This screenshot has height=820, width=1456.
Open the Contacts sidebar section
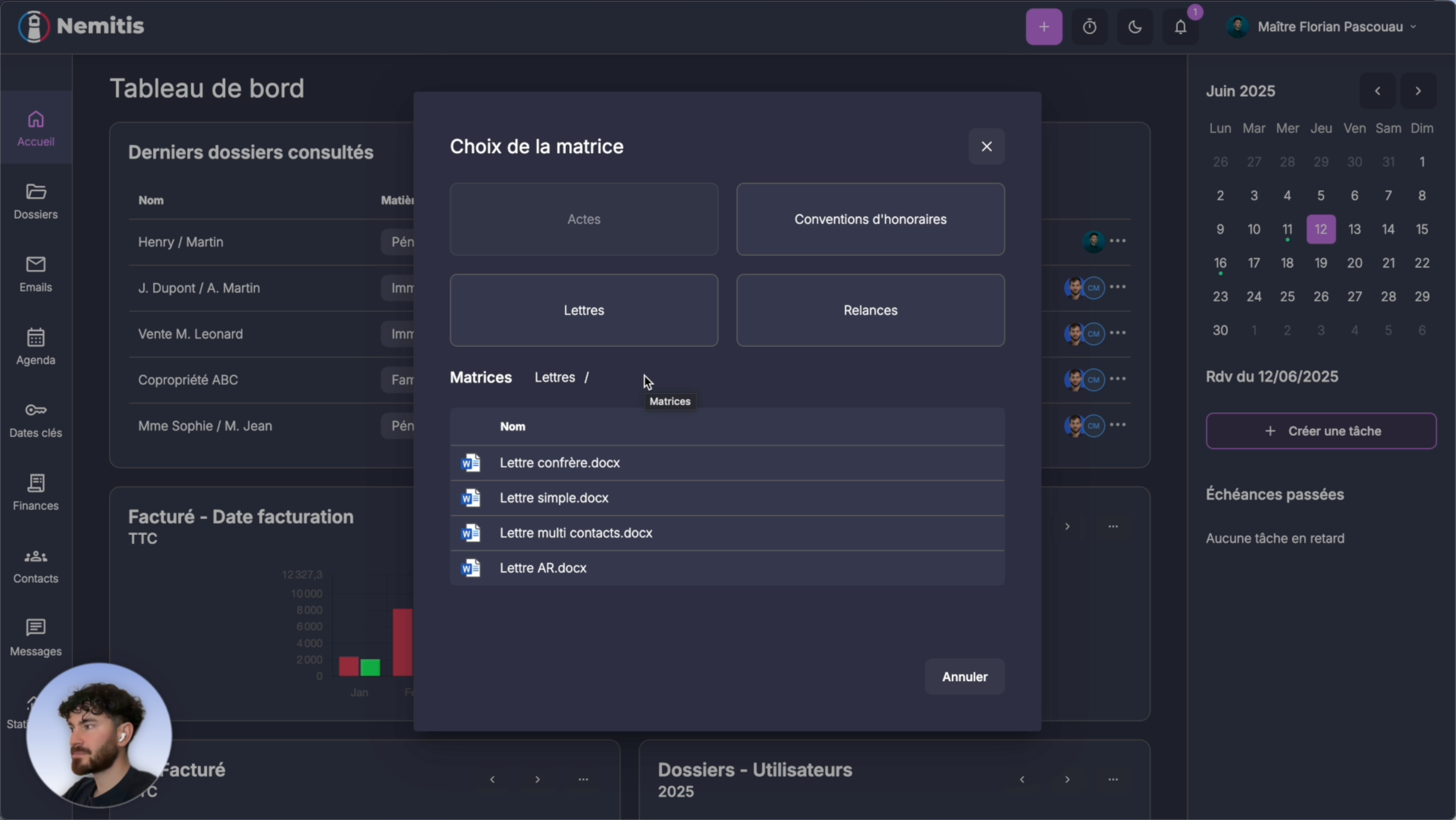36,566
